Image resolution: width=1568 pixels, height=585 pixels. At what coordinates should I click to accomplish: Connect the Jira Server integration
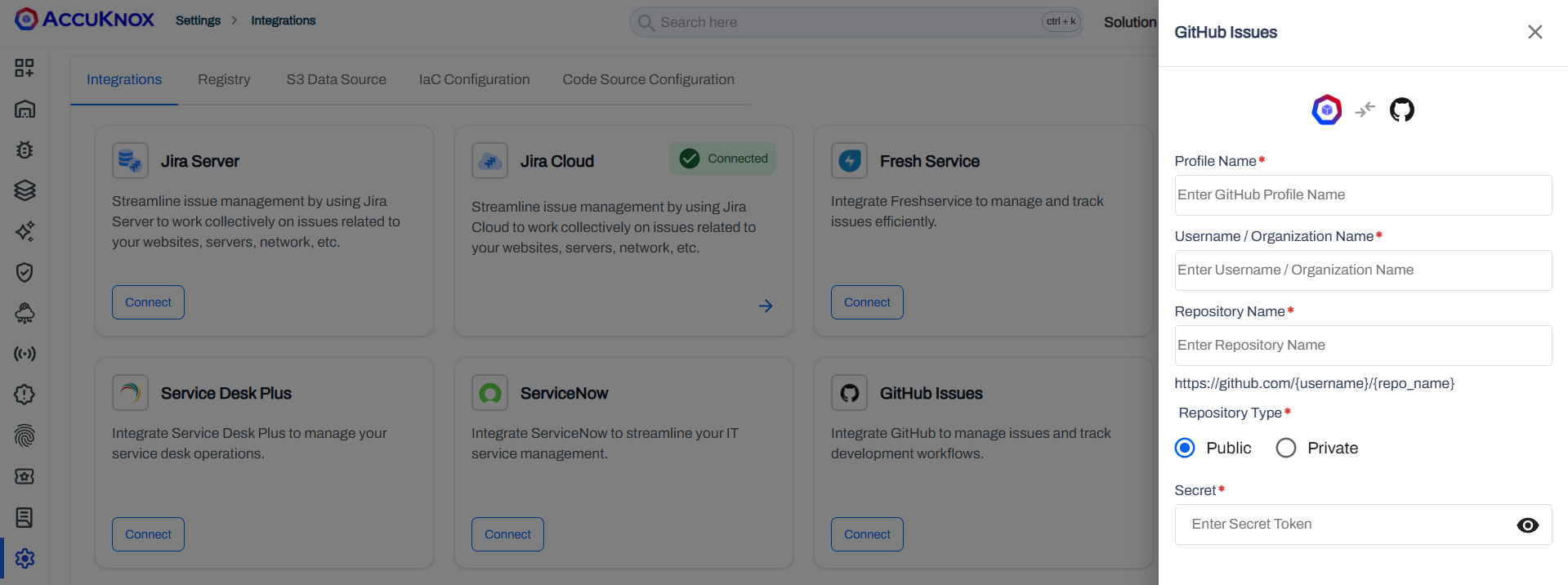(x=148, y=302)
